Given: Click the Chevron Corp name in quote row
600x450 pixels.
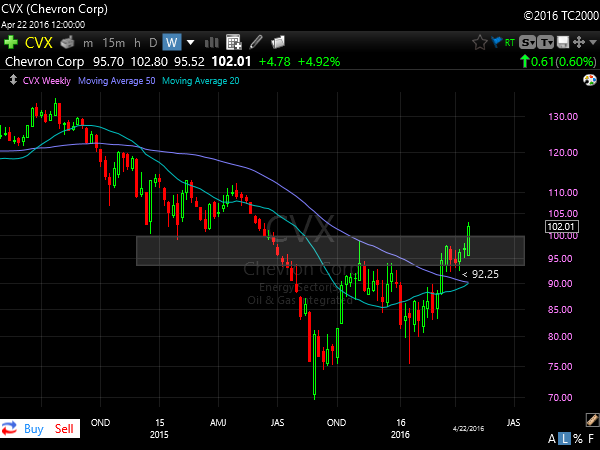Looking at the screenshot, I should (x=44, y=61).
